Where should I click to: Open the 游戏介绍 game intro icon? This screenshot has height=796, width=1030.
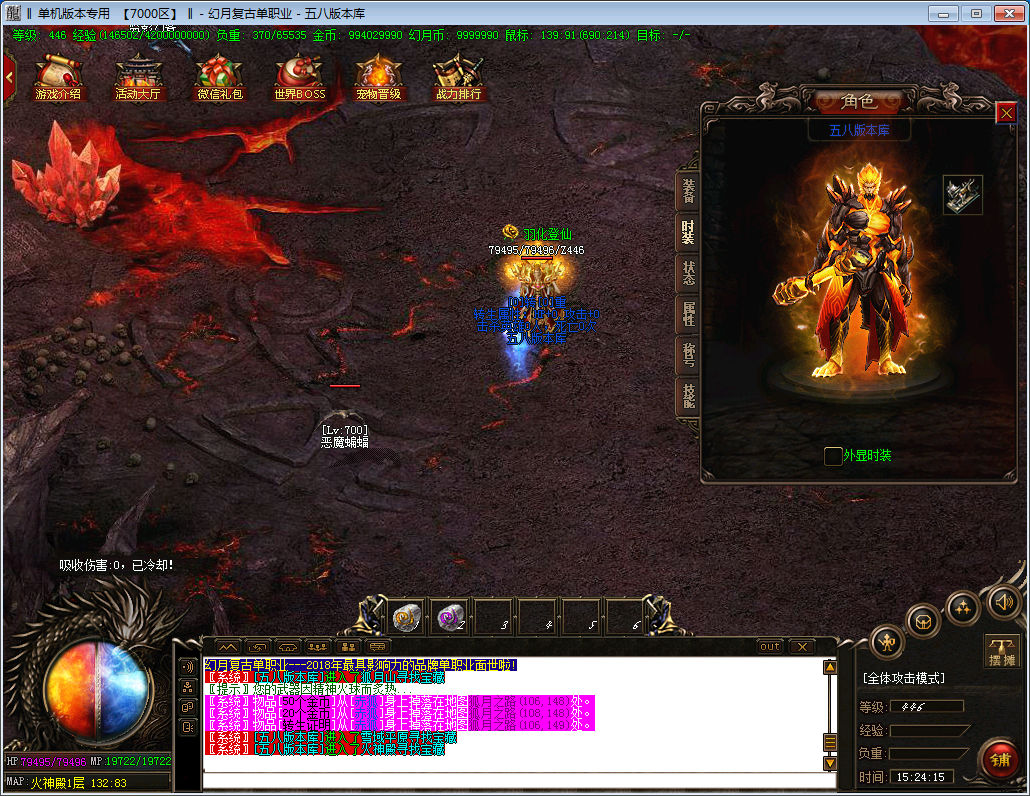[58, 77]
